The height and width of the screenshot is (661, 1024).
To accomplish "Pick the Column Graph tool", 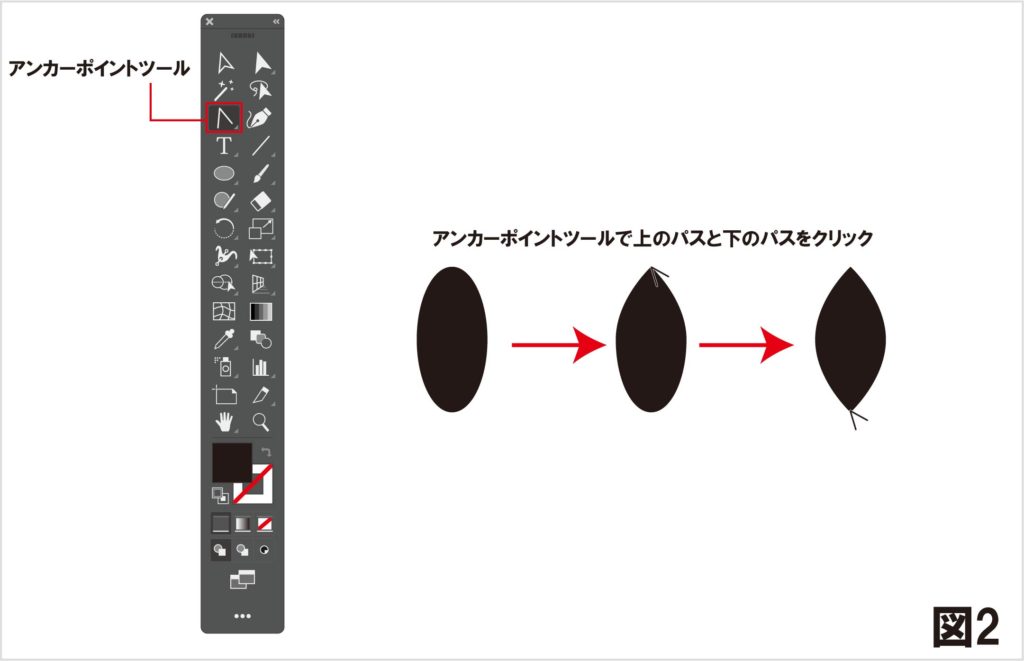I will 260,366.
